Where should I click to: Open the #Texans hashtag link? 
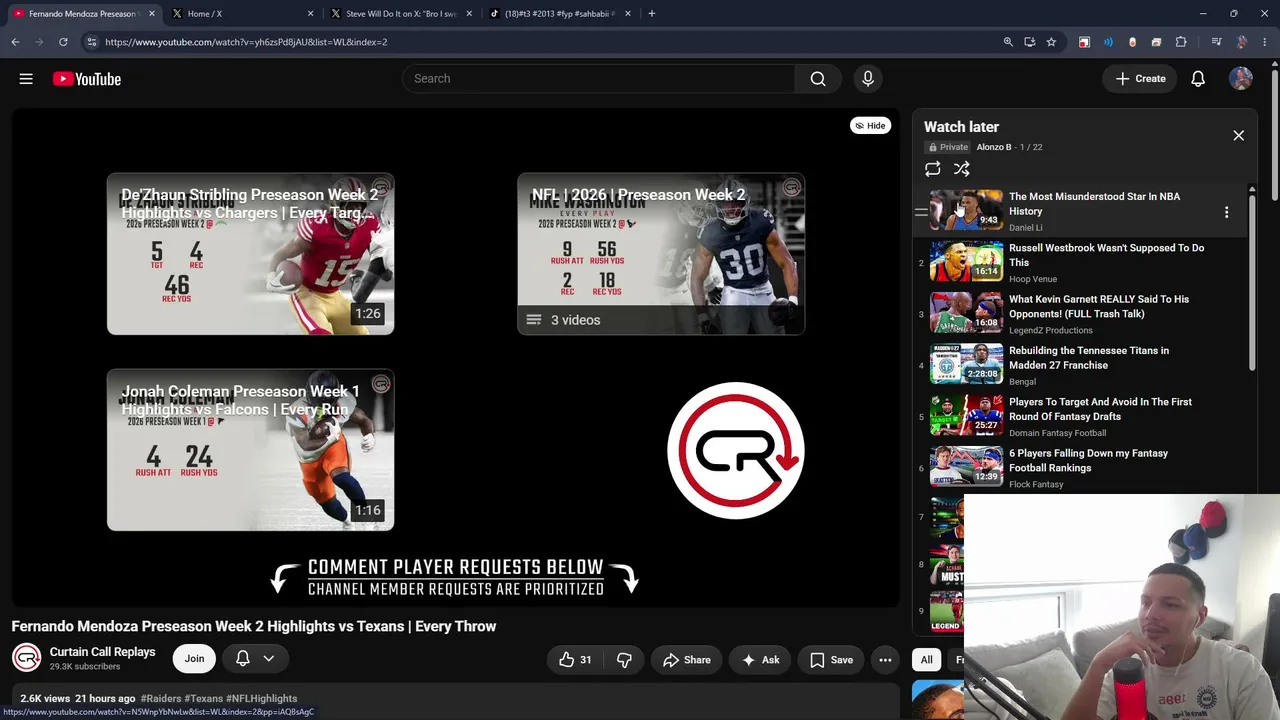click(x=204, y=698)
